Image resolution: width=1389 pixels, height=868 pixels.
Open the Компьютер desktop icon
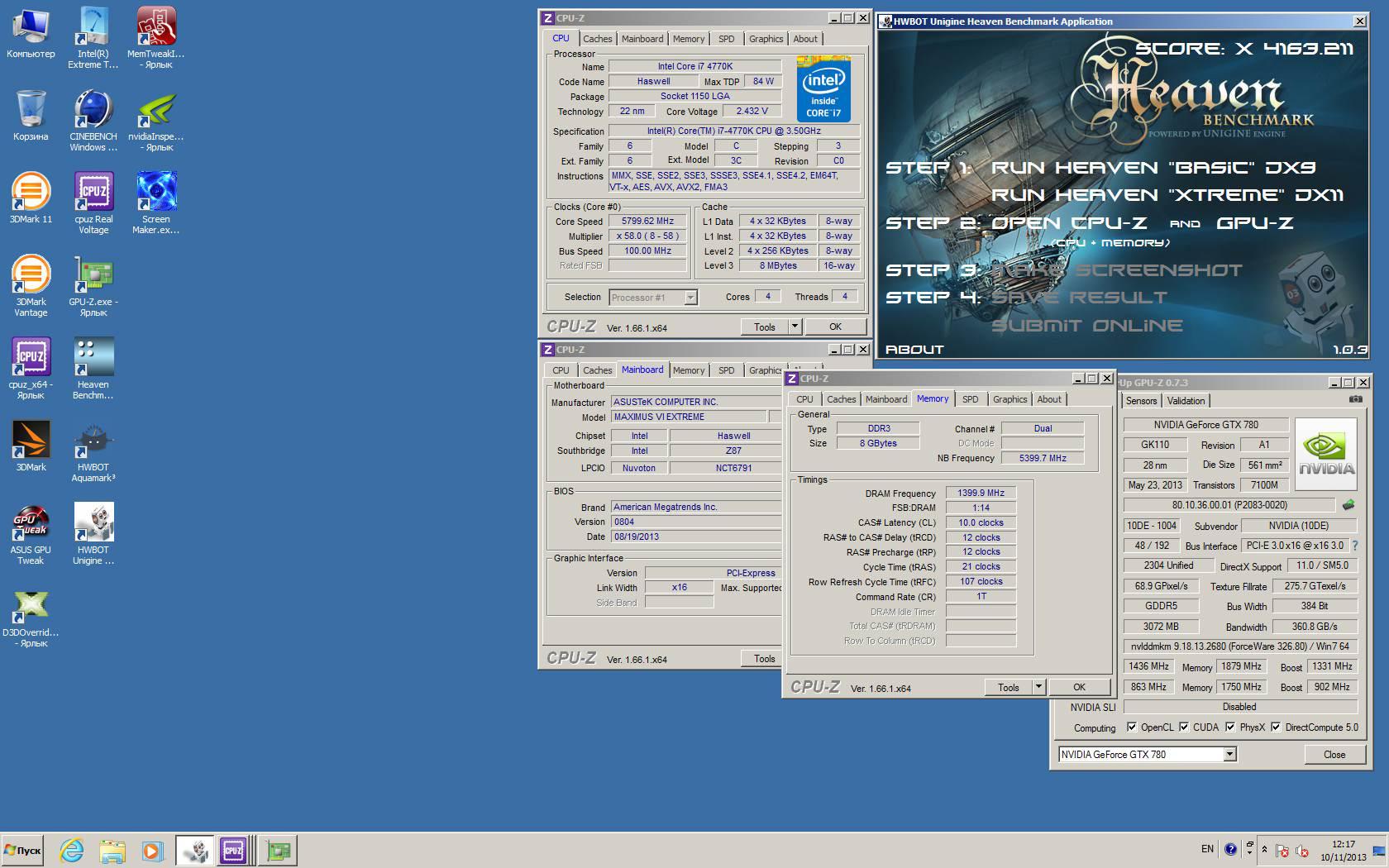pos(31,33)
